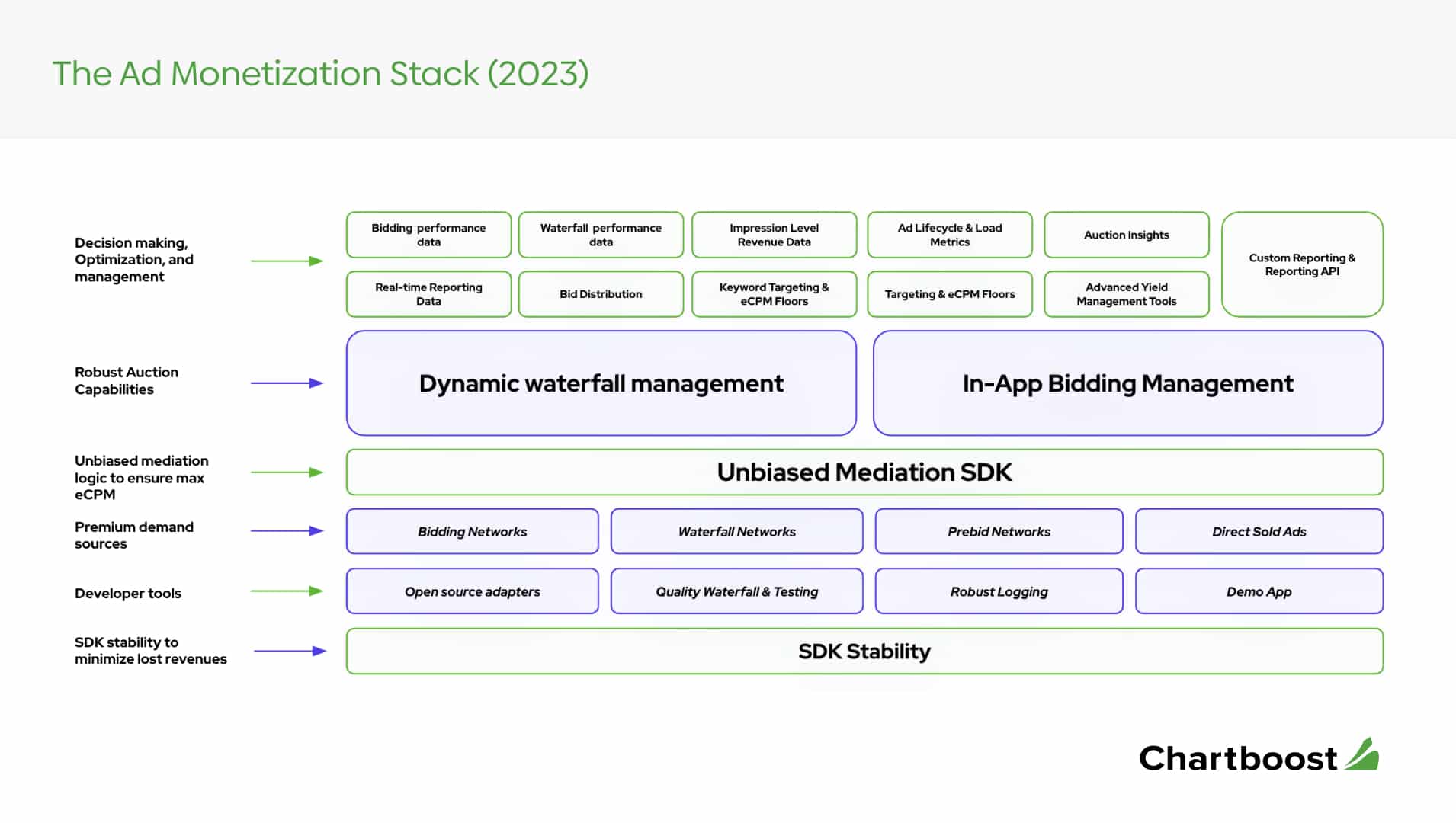Click the Robust Auction Capabilities label
Viewport: 1456px width, 823px height.
pyautogui.click(x=127, y=381)
